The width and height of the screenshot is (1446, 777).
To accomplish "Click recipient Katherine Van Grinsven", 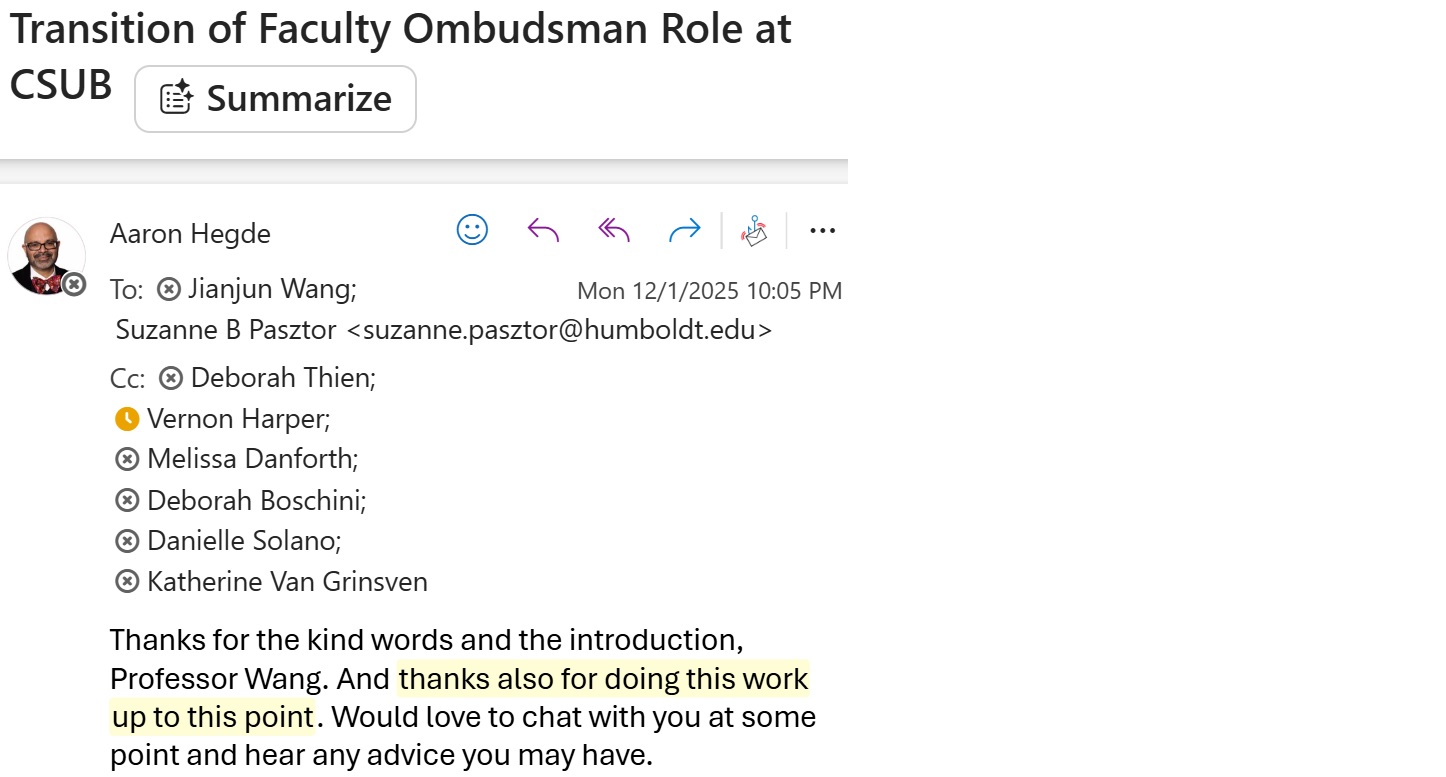I will pos(286,582).
